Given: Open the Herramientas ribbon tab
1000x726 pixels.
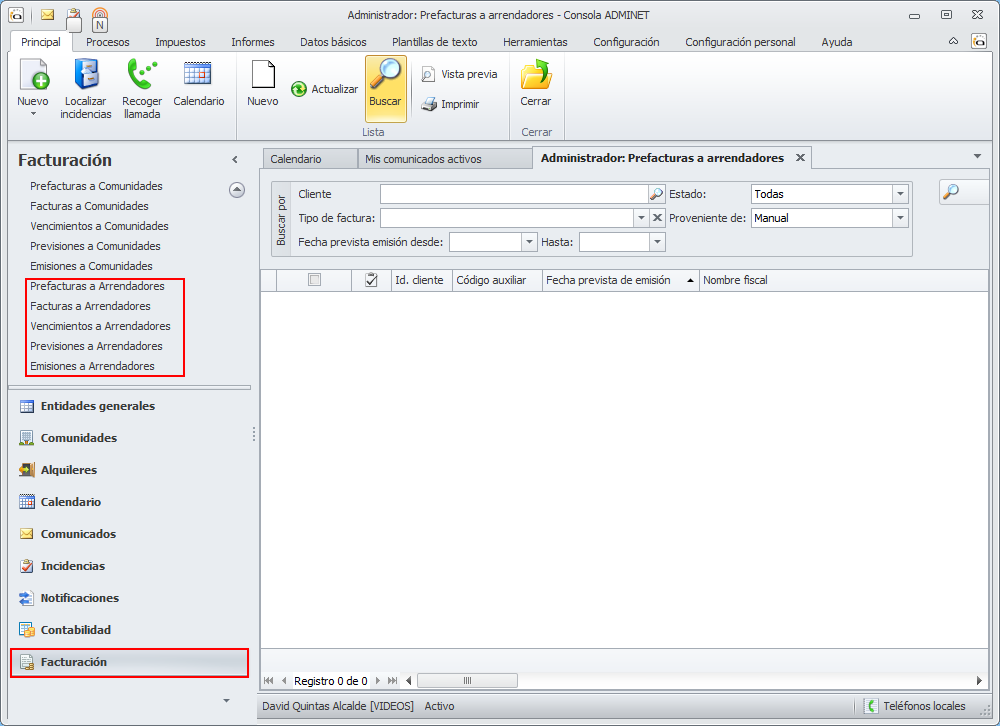Looking at the screenshot, I should pos(535,42).
